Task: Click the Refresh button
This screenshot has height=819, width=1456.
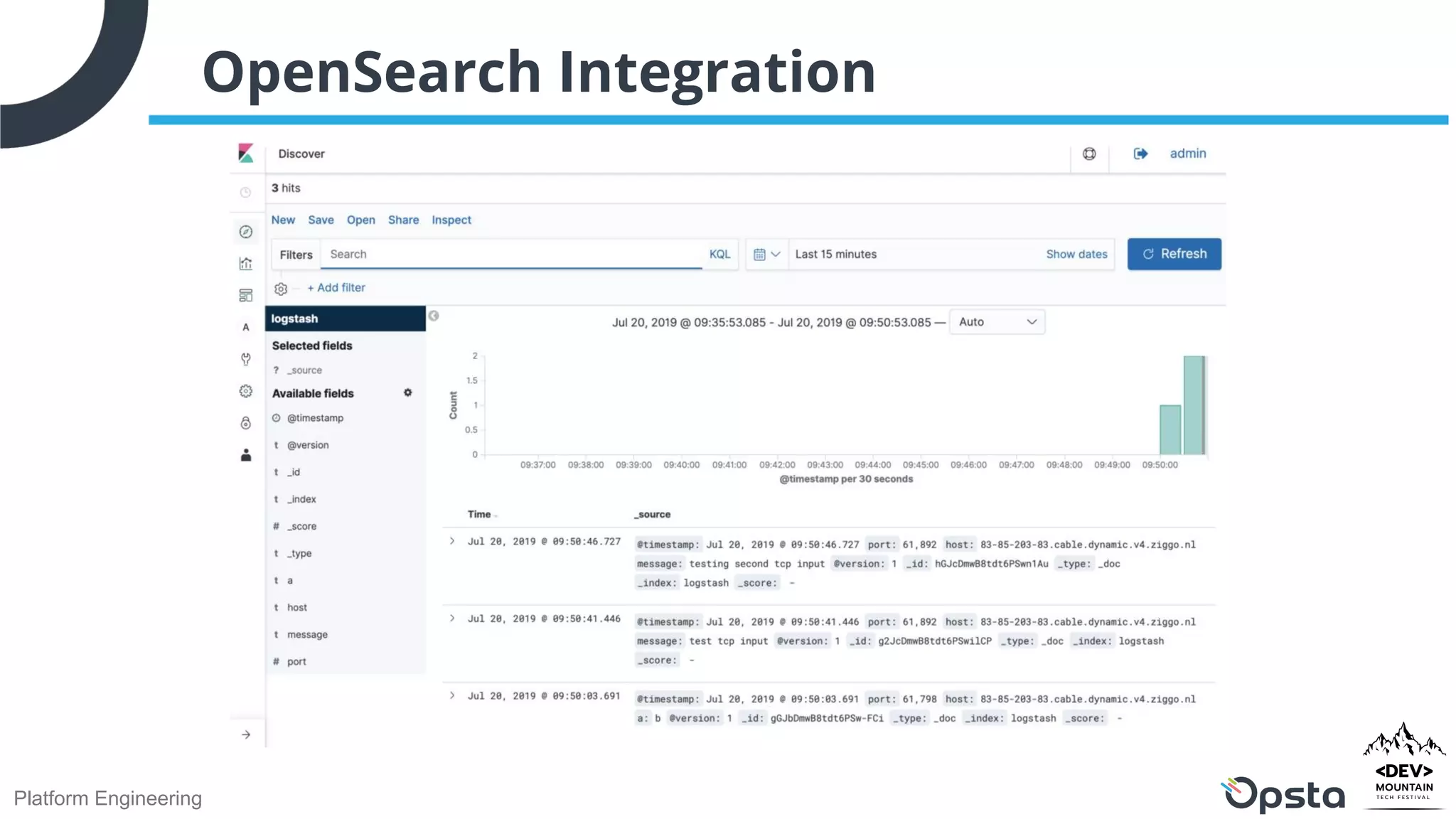Action: point(1174,254)
